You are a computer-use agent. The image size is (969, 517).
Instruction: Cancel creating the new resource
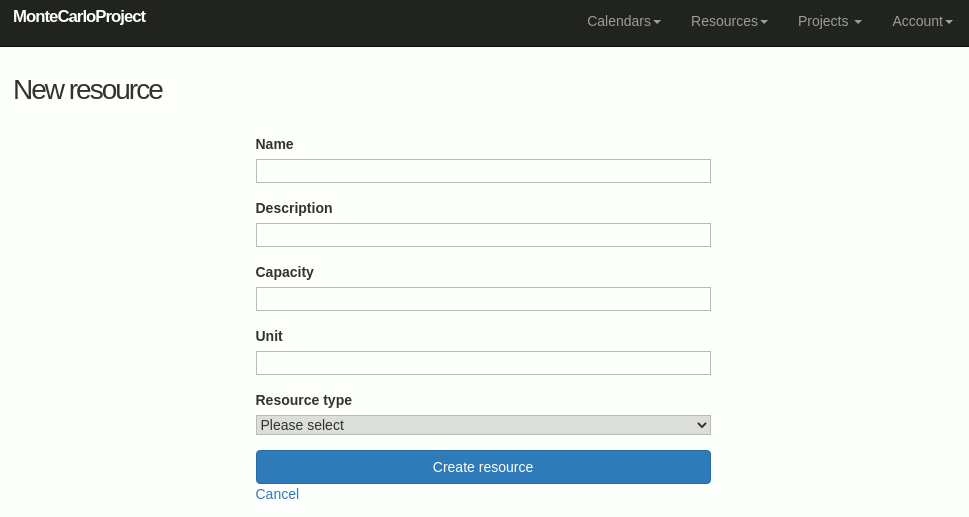277,494
